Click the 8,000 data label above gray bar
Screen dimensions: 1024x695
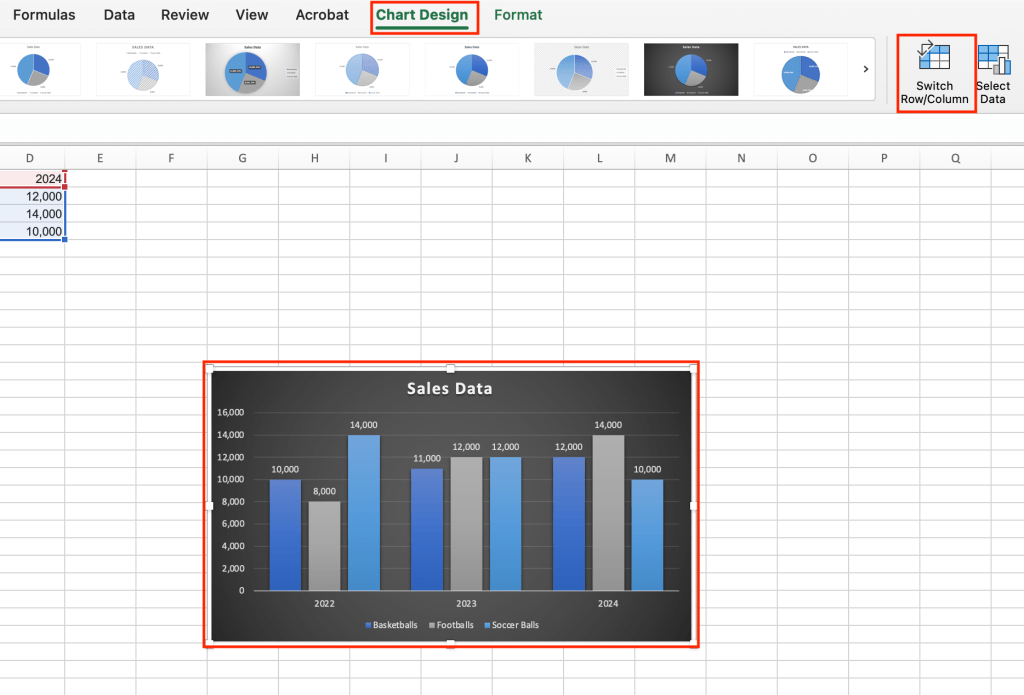pos(325,491)
